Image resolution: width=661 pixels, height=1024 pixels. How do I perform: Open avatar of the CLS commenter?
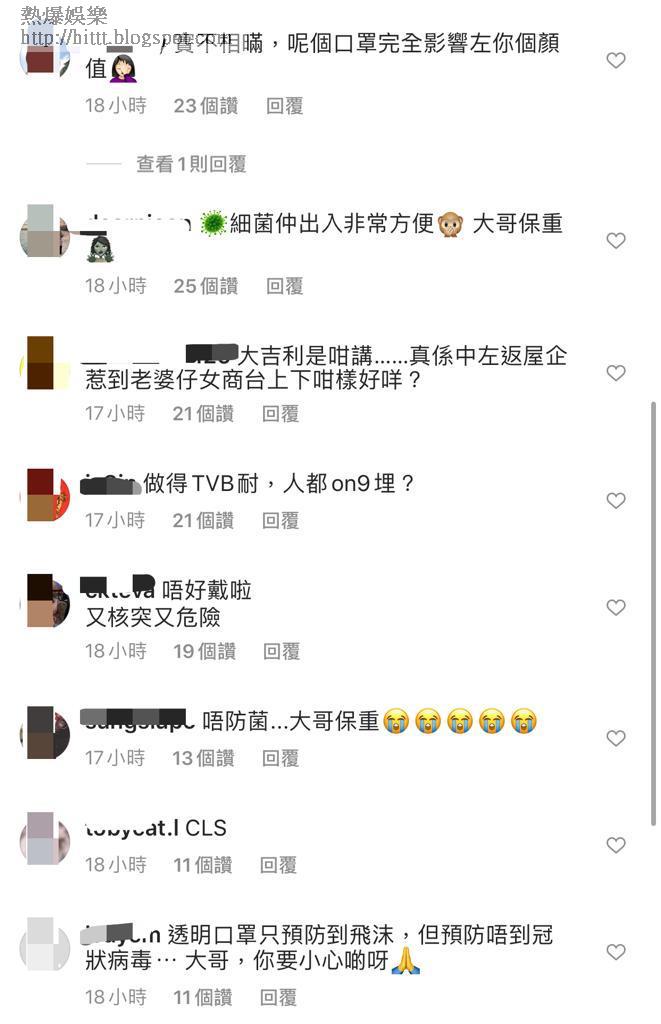point(44,839)
